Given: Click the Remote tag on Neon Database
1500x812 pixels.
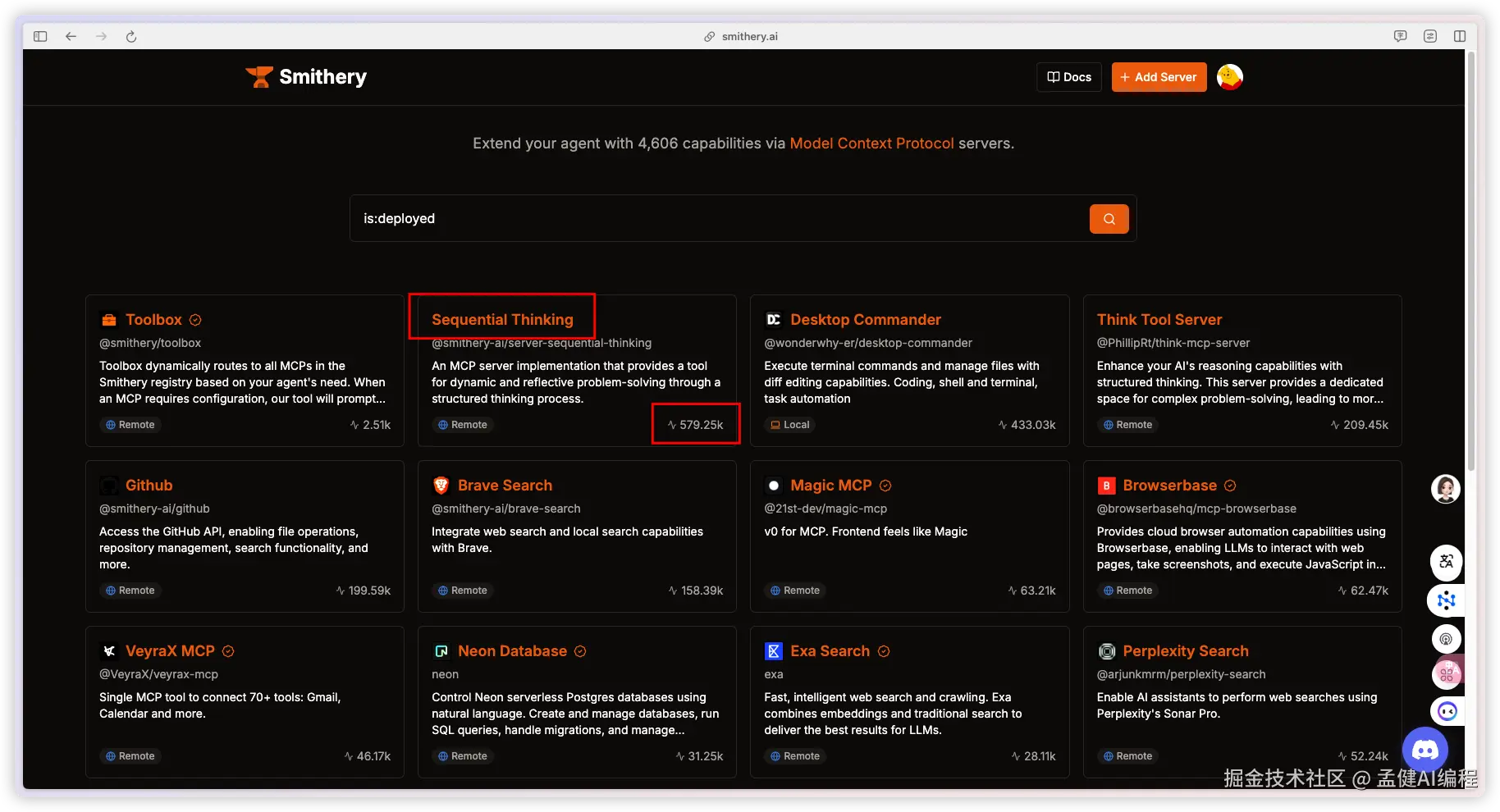Looking at the screenshot, I should (463, 756).
